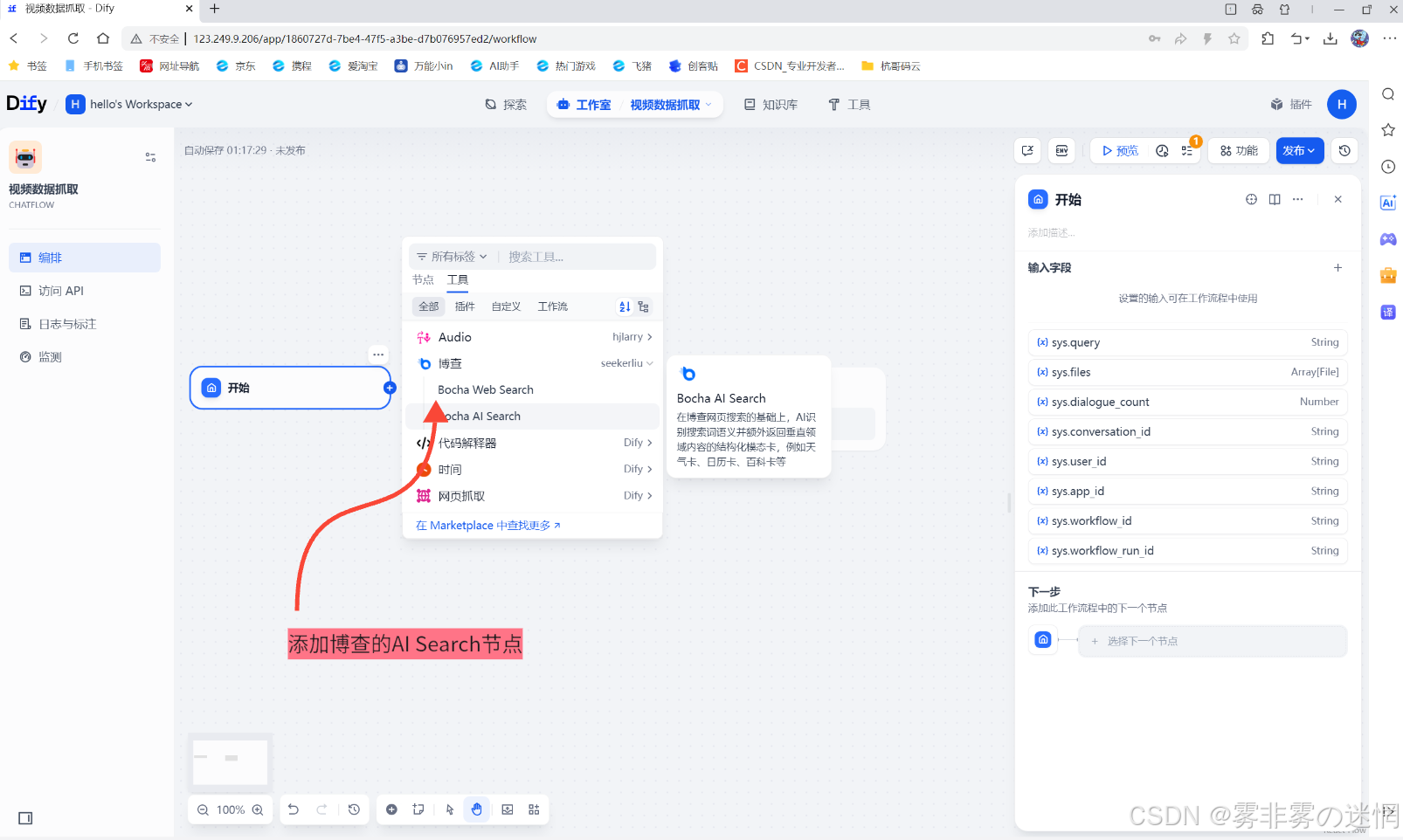
Task: Add new input field with plus
Action: tap(1337, 267)
